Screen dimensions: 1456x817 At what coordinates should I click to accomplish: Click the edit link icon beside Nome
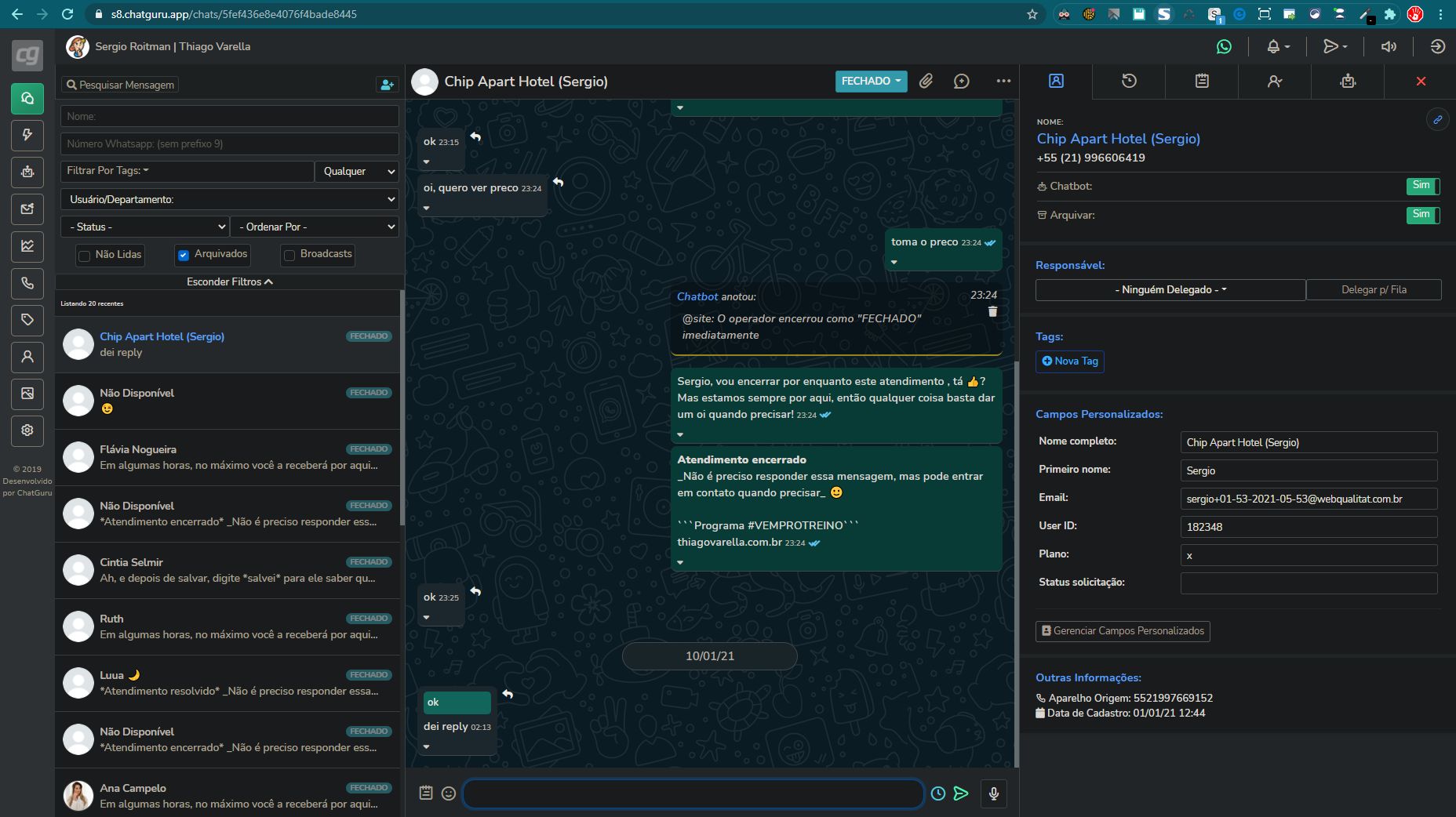(x=1437, y=120)
